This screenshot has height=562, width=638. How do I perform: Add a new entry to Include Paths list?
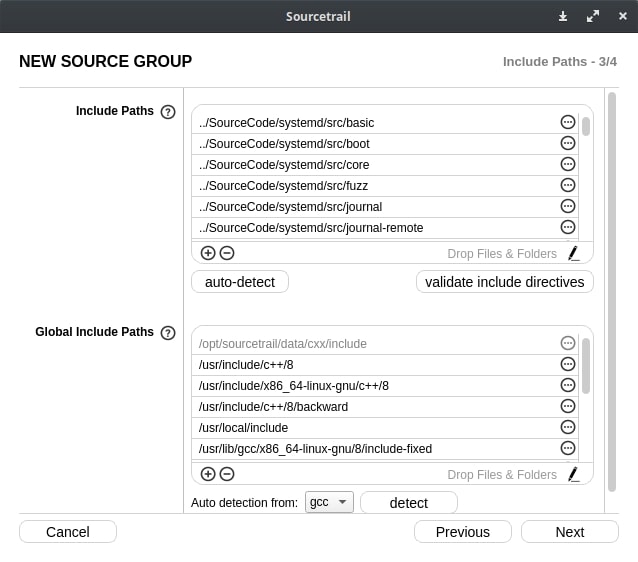click(x=208, y=254)
